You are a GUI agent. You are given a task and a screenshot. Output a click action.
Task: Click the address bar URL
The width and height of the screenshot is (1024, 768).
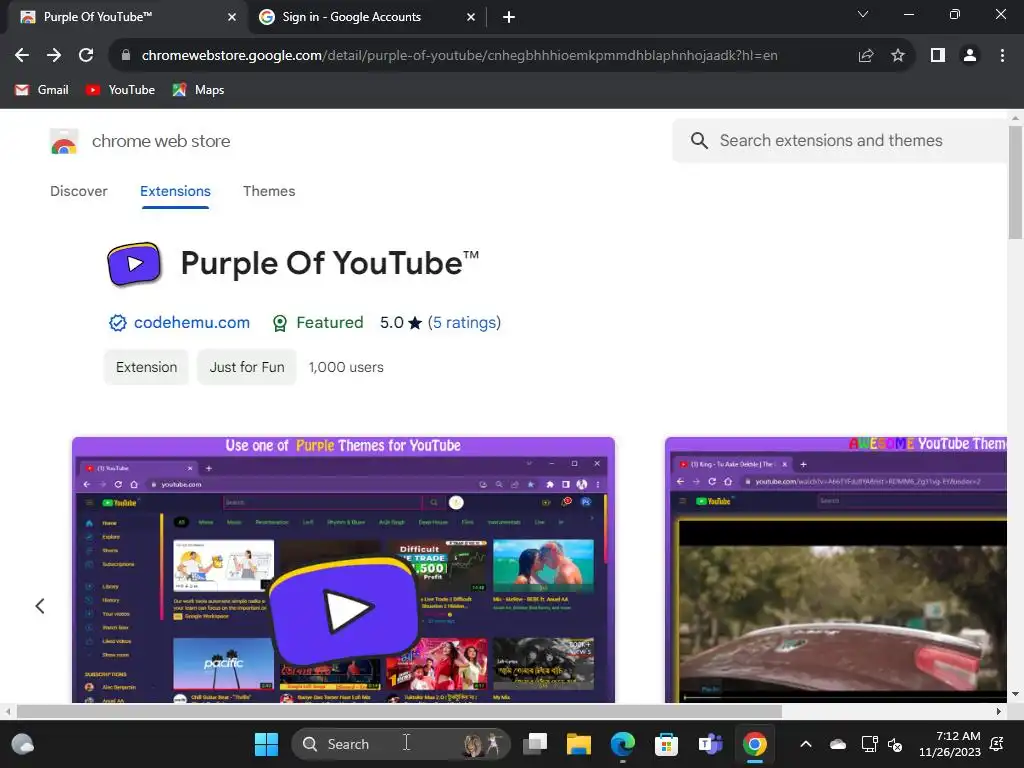(x=459, y=56)
